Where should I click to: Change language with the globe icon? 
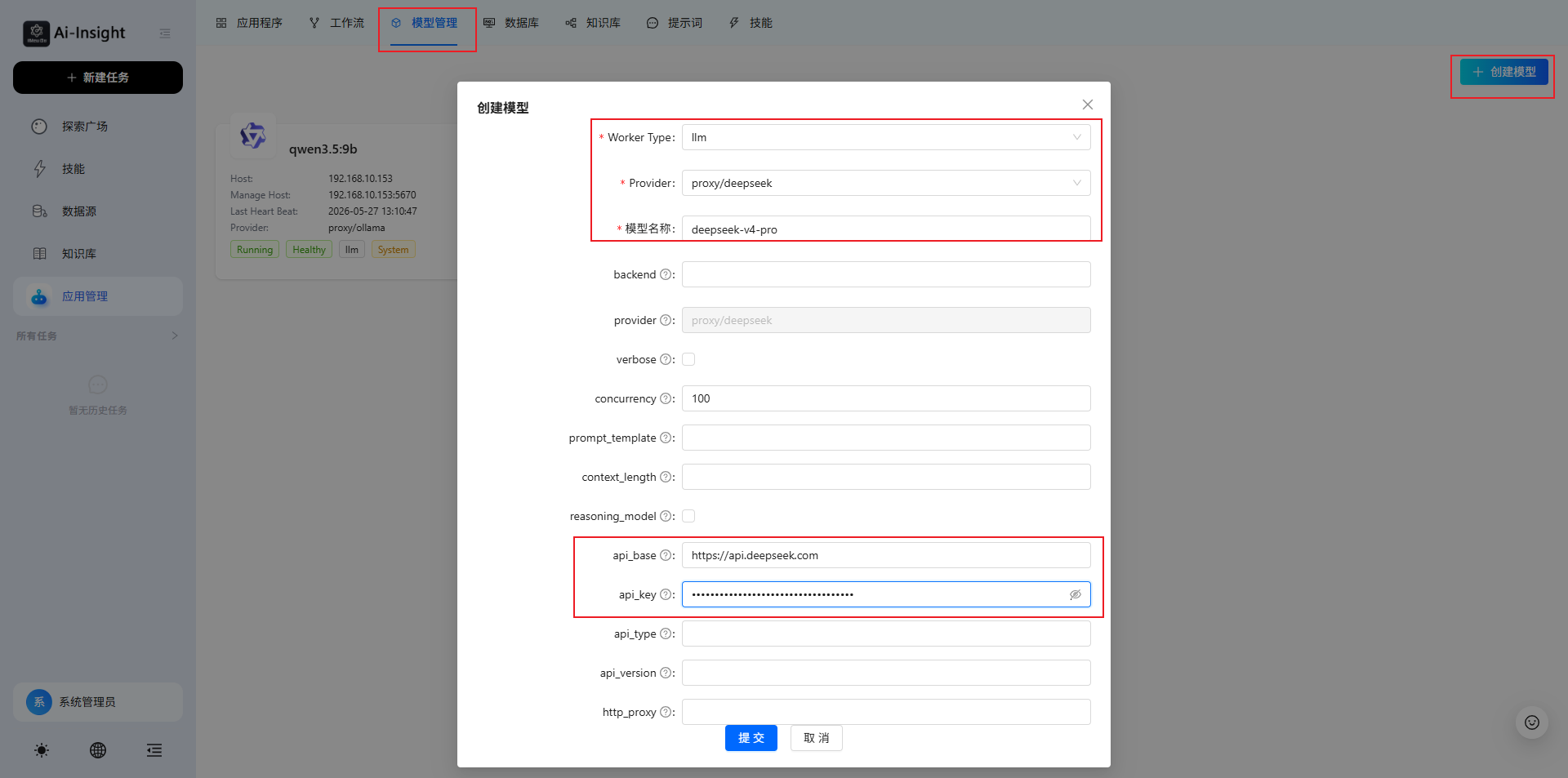click(x=98, y=750)
